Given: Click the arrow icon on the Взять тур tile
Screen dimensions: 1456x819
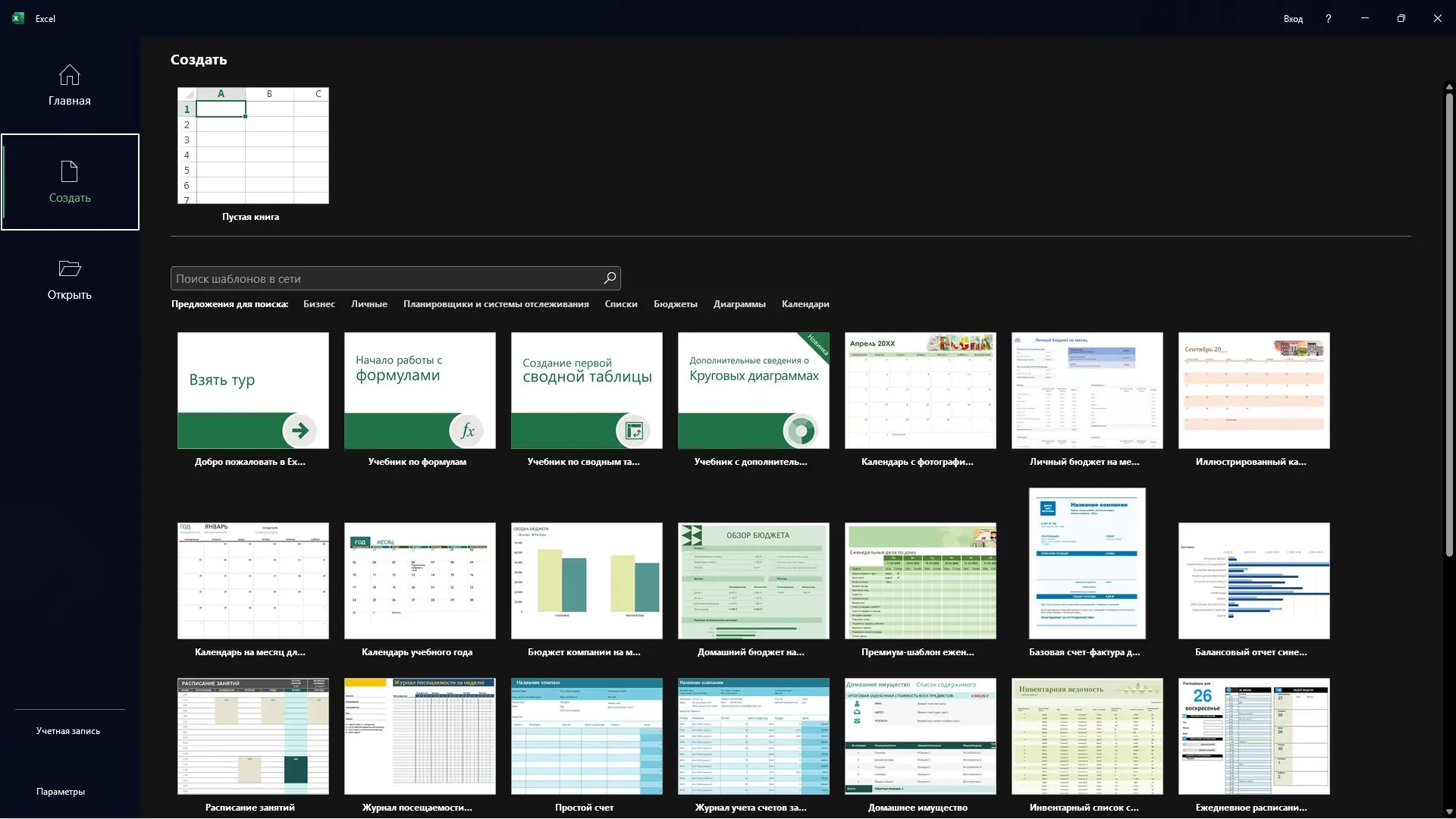Looking at the screenshot, I should pyautogui.click(x=300, y=431).
